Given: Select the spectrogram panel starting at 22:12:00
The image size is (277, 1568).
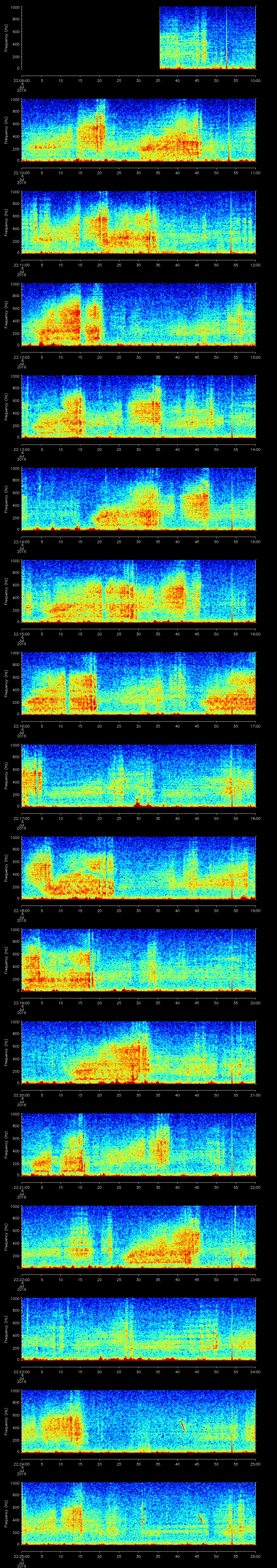Looking at the screenshot, I should [138, 315].
